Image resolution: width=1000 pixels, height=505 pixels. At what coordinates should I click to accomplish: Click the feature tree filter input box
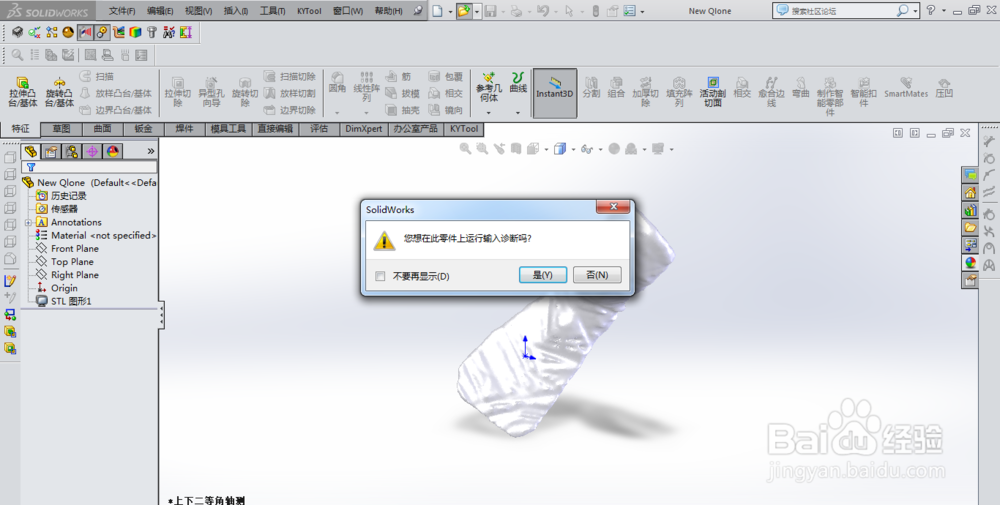coord(89,167)
